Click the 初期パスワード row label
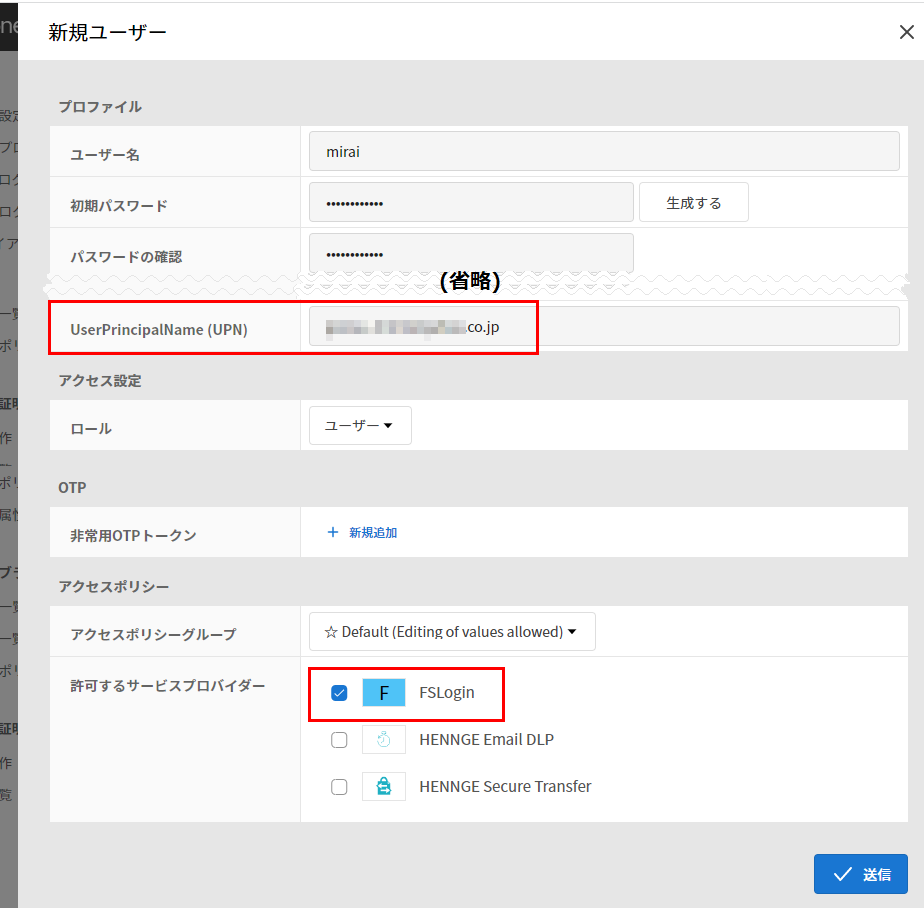Image resolution: width=924 pixels, height=908 pixels. 118,206
